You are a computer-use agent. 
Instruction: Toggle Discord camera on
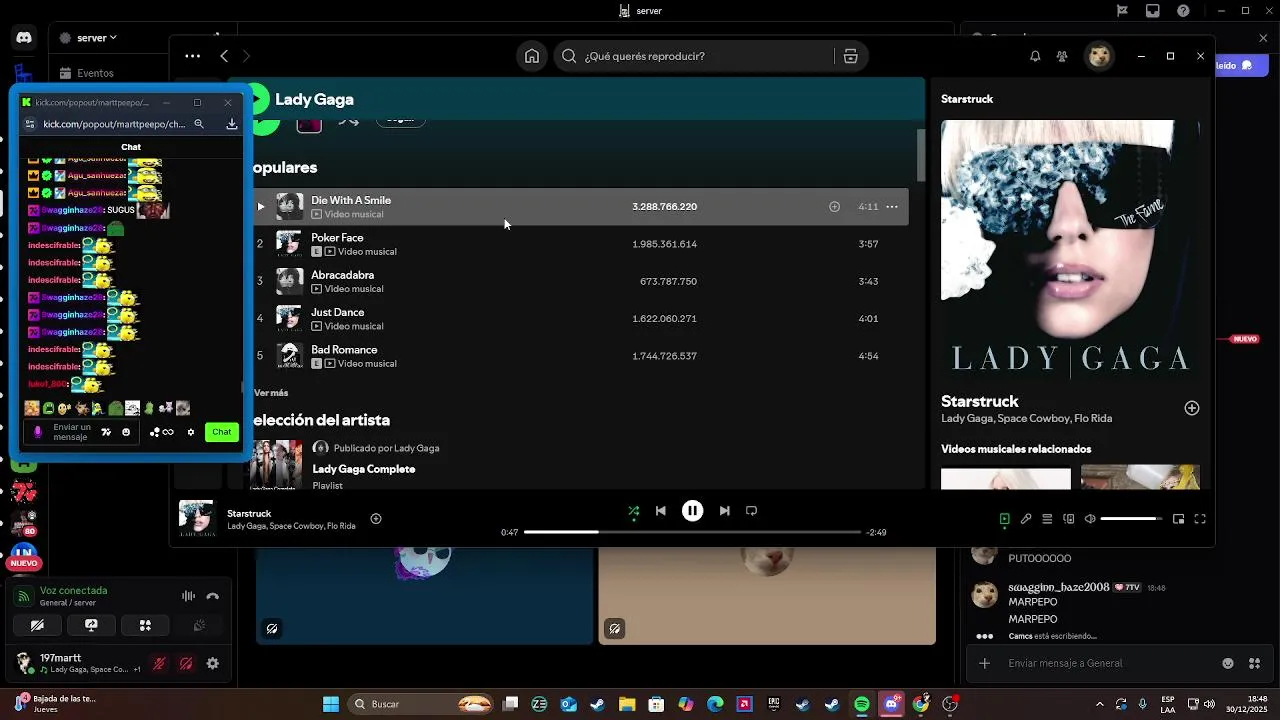[37, 626]
